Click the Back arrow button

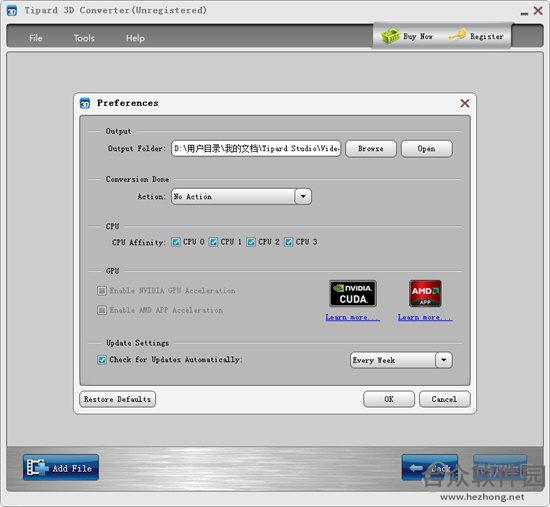click(x=429, y=467)
